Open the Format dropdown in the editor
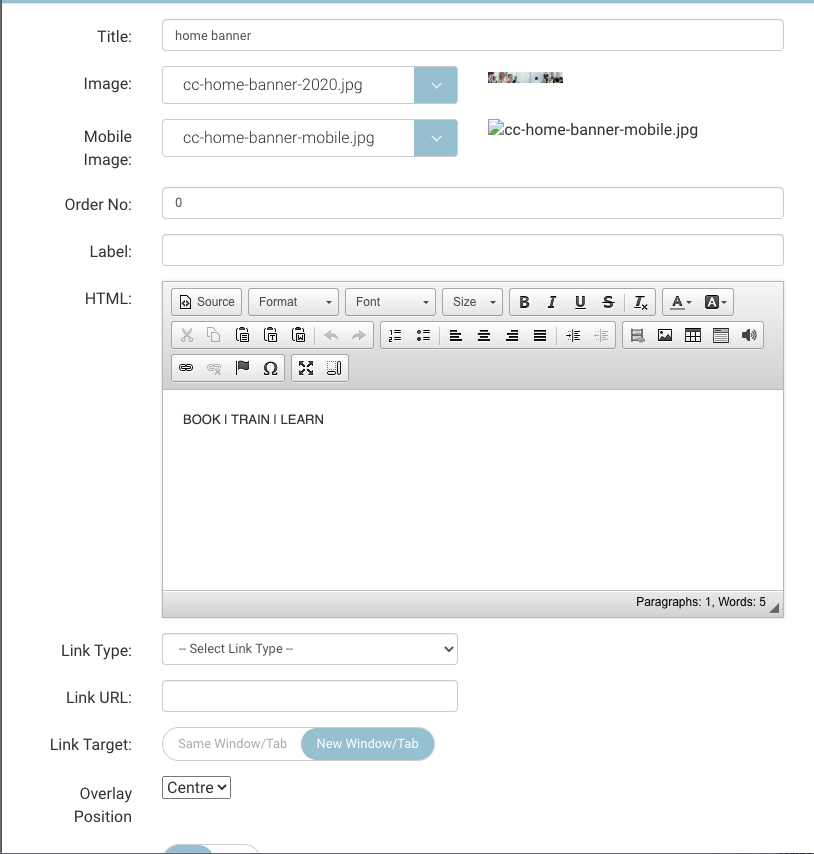Image resolution: width=814 pixels, height=854 pixels. tap(293, 302)
